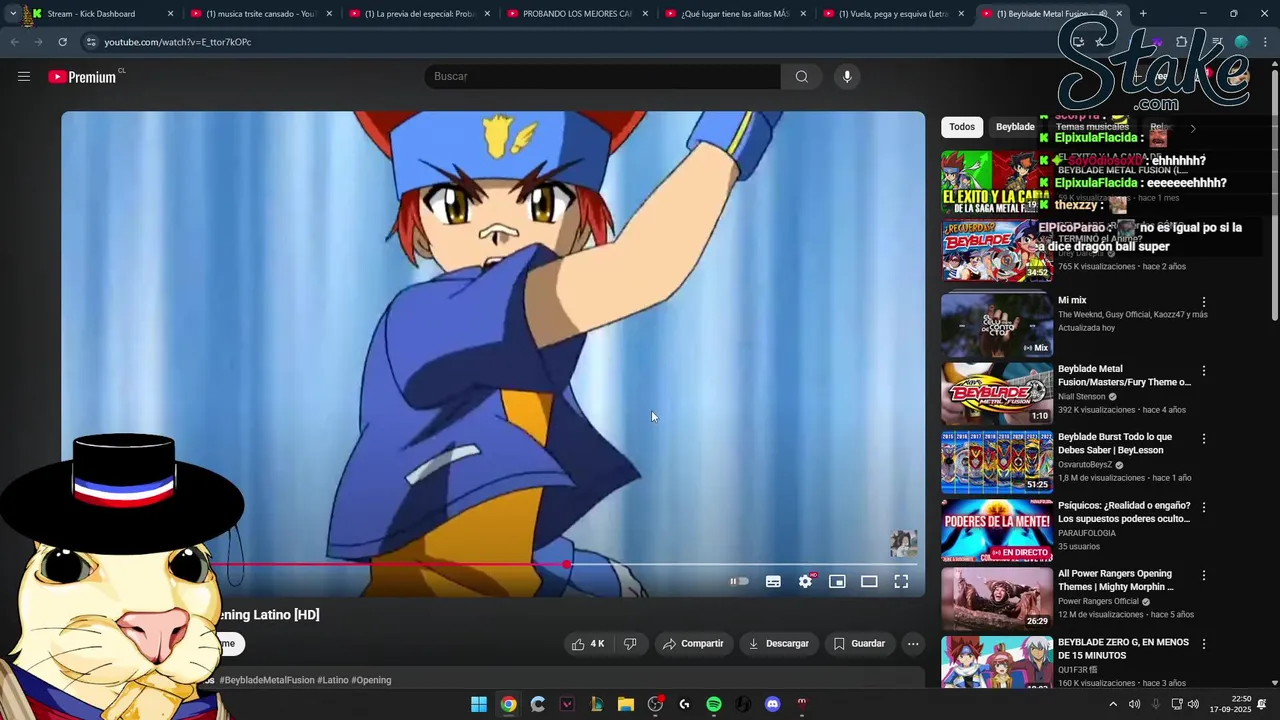Click the Chrome icon in the taskbar
Viewport: 1280px width, 720px height.
(x=508, y=704)
